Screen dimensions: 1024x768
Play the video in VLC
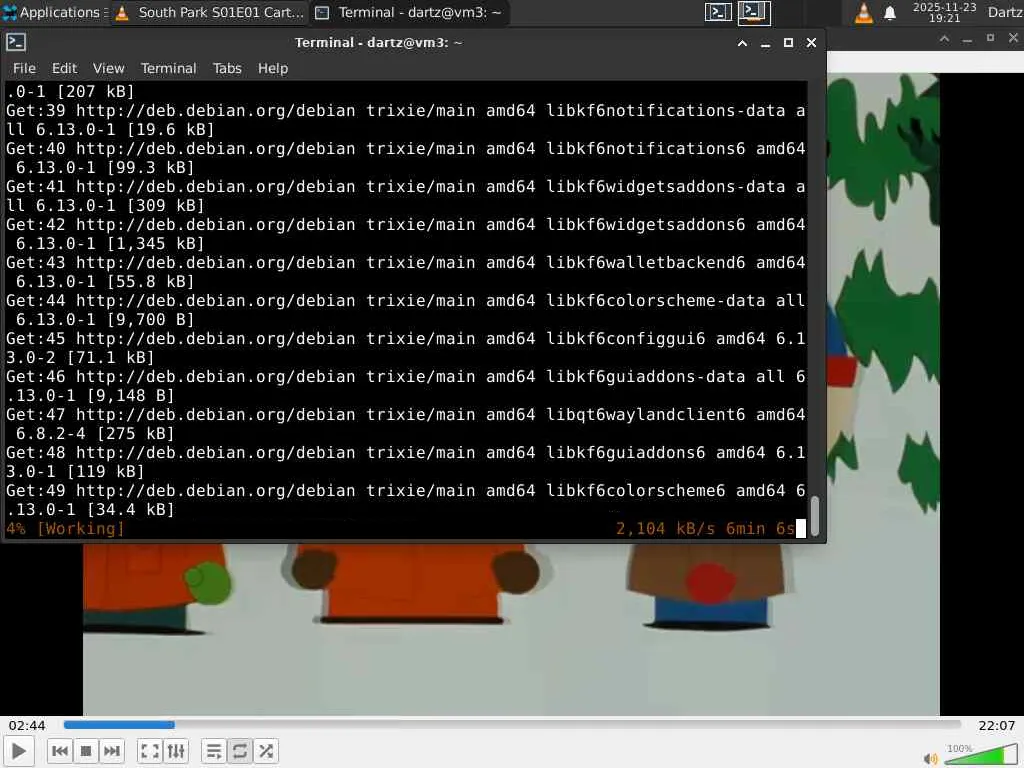coord(19,751)
